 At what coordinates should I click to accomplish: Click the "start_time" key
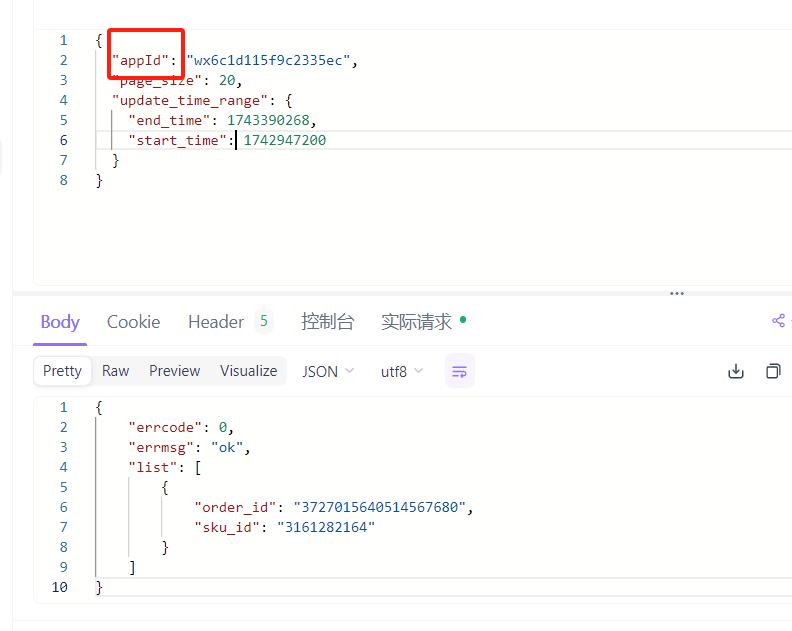click(x=177, y=140)
